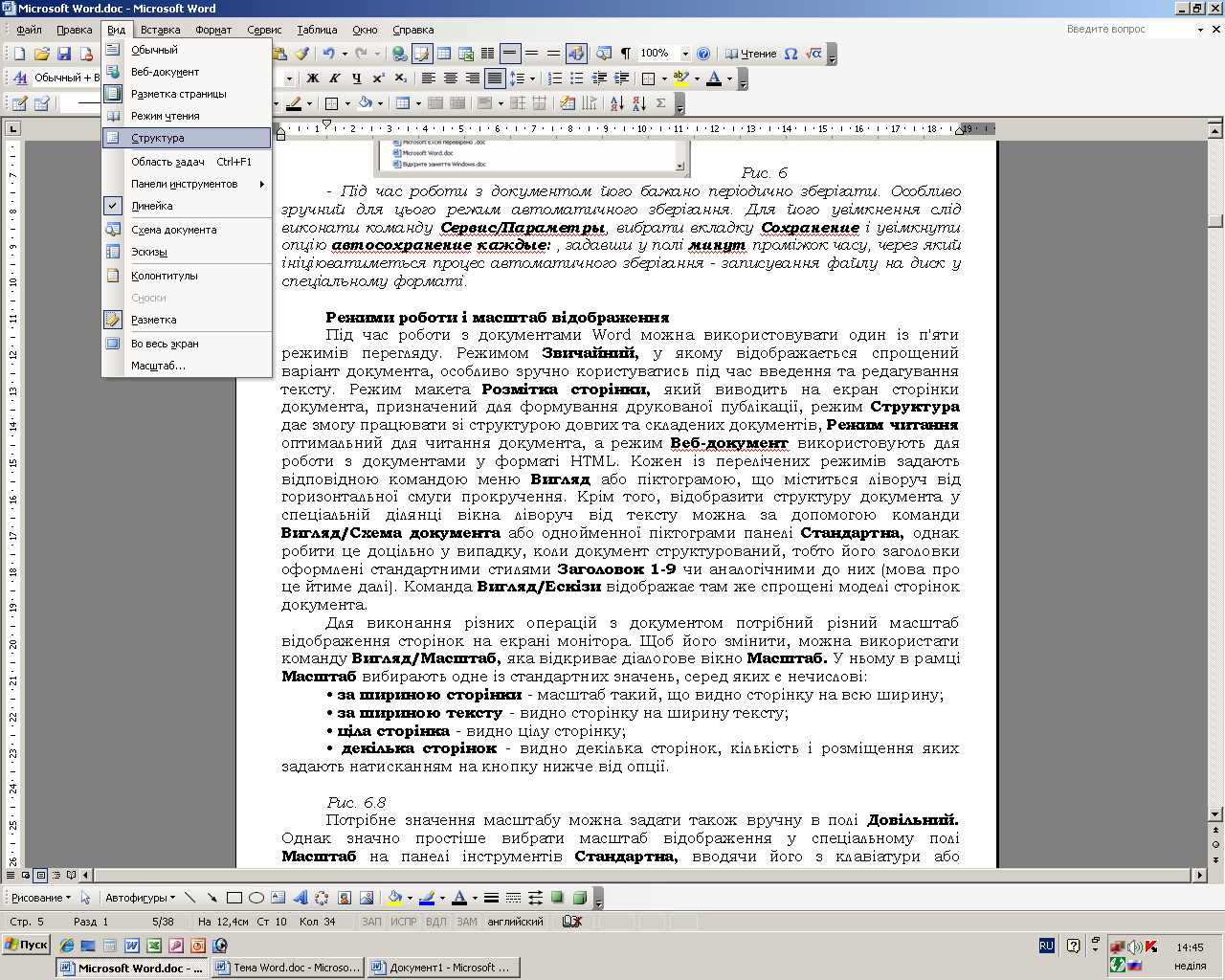Screen dimensions: 1225x980
Task: Insert WordArt from the drawing toolbar
Action: [300, 898]
